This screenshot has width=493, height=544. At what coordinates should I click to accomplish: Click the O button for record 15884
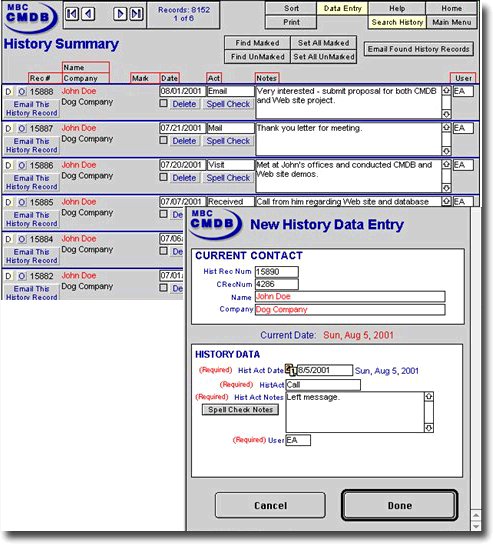(22, 239)
